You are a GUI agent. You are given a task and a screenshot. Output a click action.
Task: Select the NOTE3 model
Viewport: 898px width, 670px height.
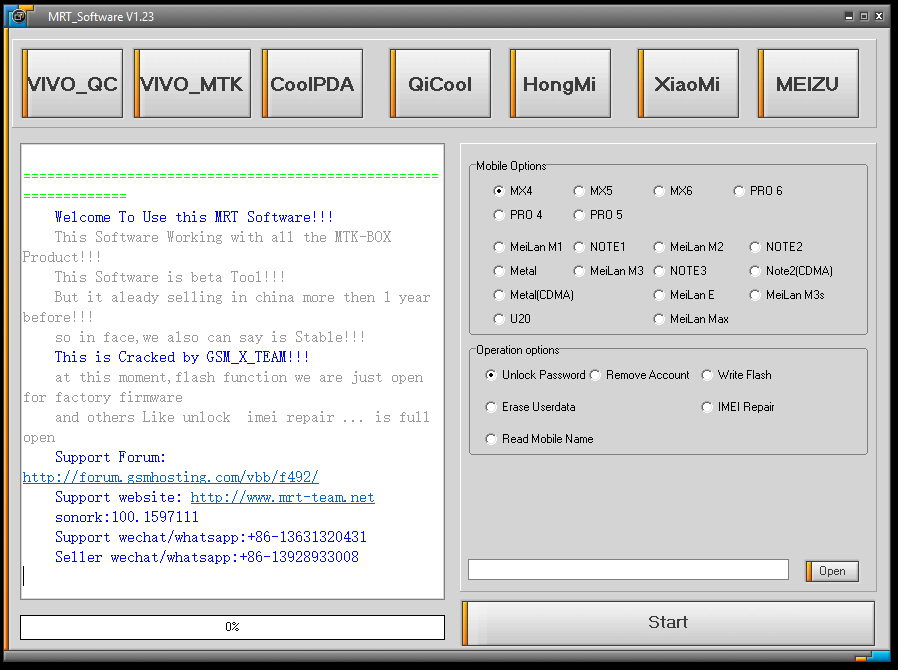coord(680,271)
